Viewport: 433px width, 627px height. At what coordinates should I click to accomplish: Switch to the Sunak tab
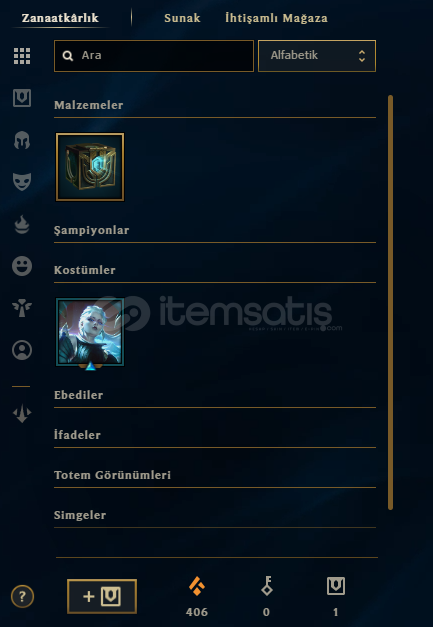(182, 18)
